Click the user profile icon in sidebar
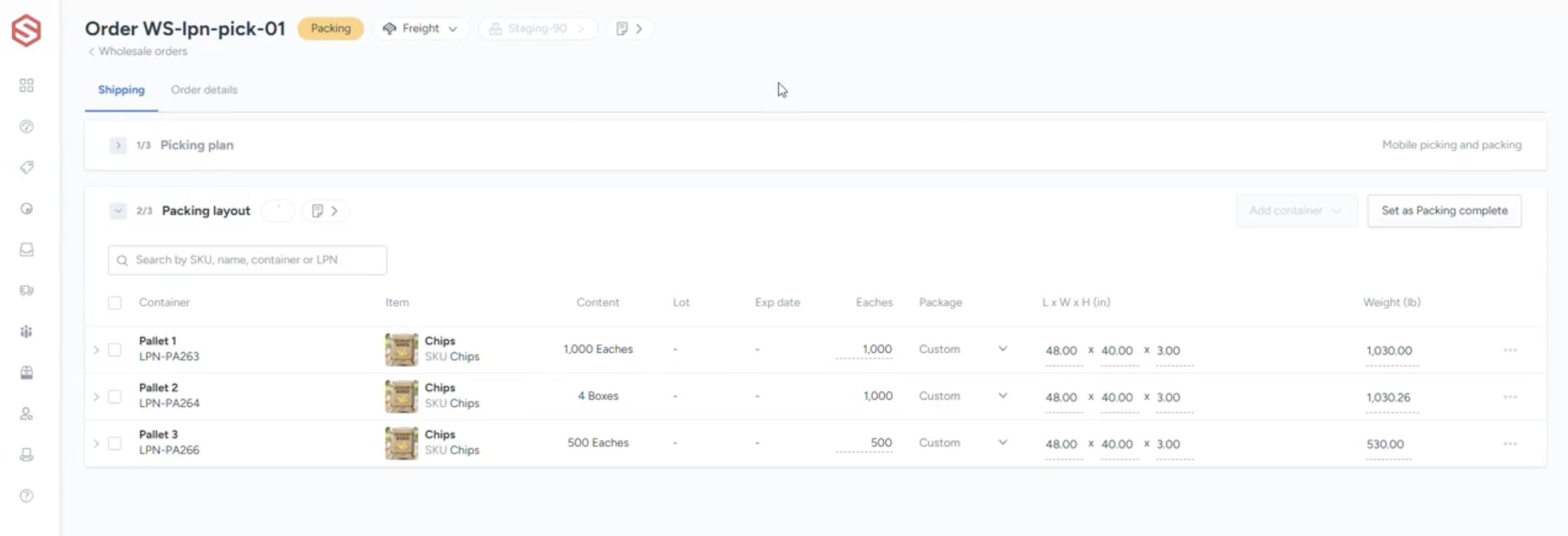 (26, 414)
